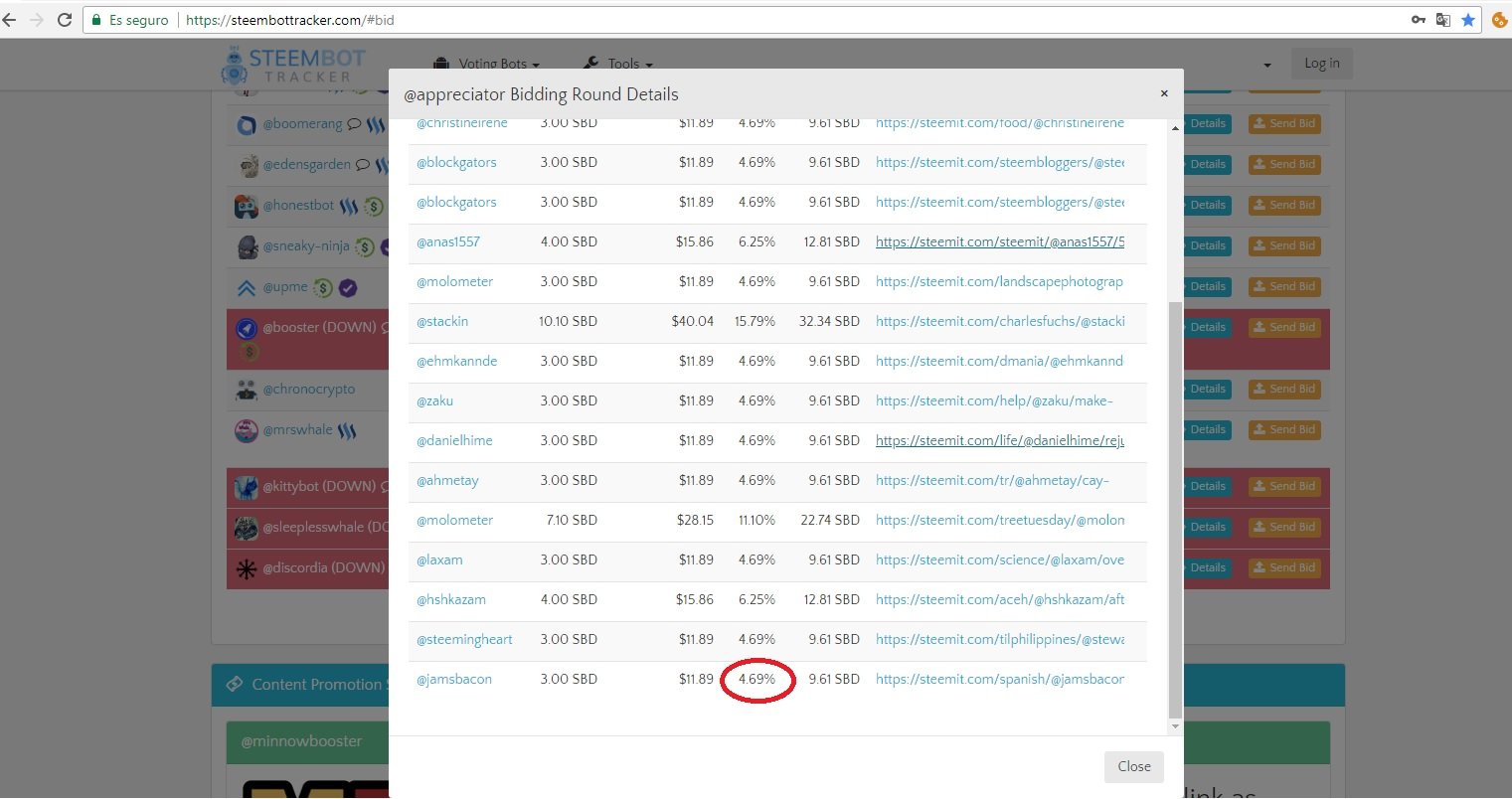Click the Close button in dialog

coord(1134,766)
